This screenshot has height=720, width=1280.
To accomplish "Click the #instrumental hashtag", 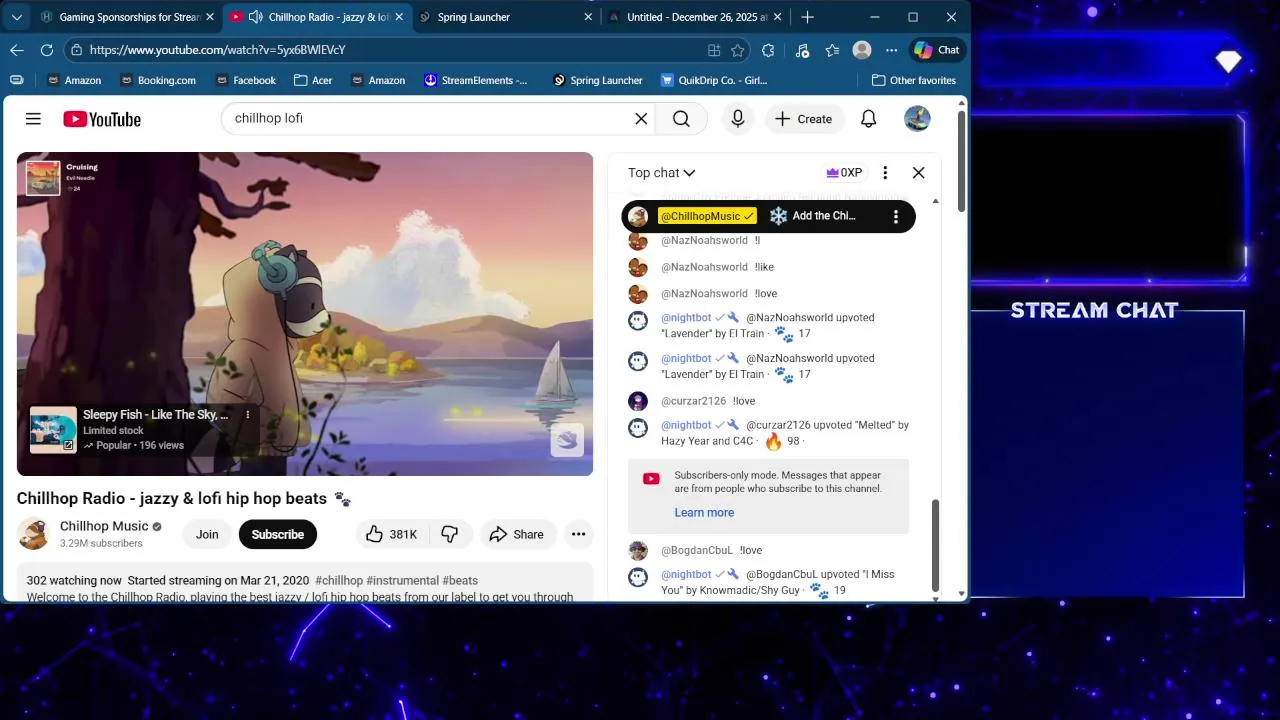I will [x=403, y=580].
